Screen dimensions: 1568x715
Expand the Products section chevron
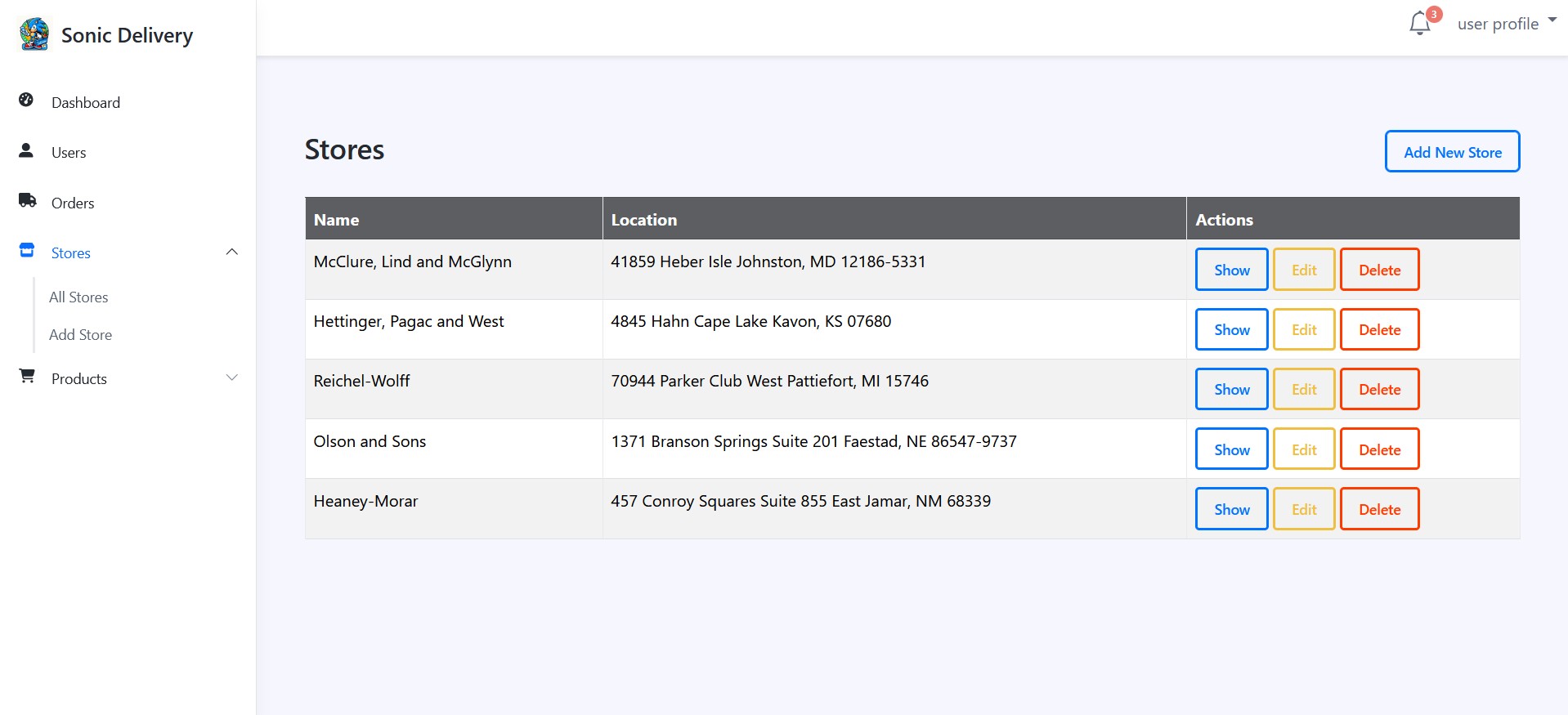(232, 378)
